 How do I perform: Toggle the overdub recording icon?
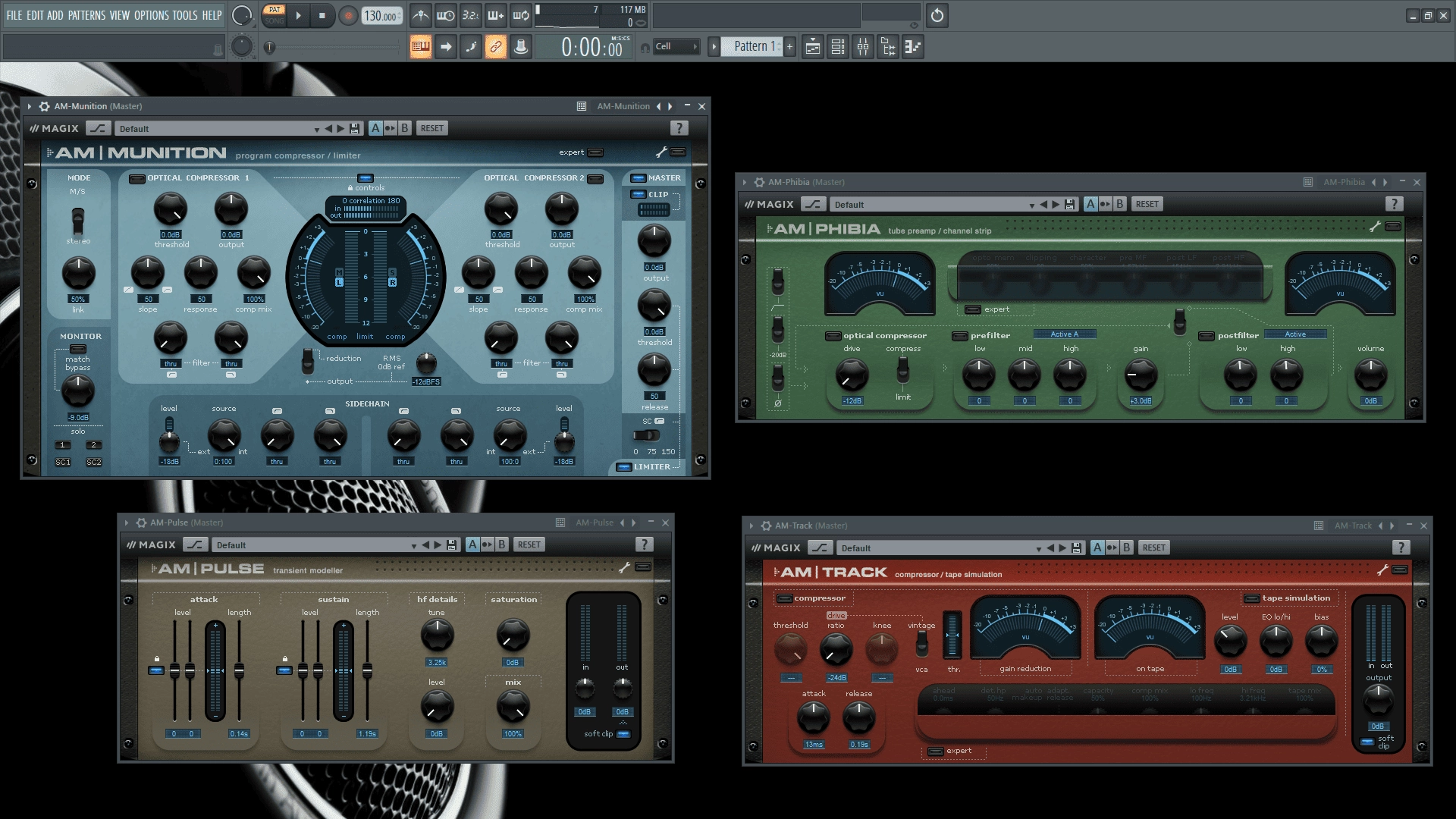pos(495,15)
